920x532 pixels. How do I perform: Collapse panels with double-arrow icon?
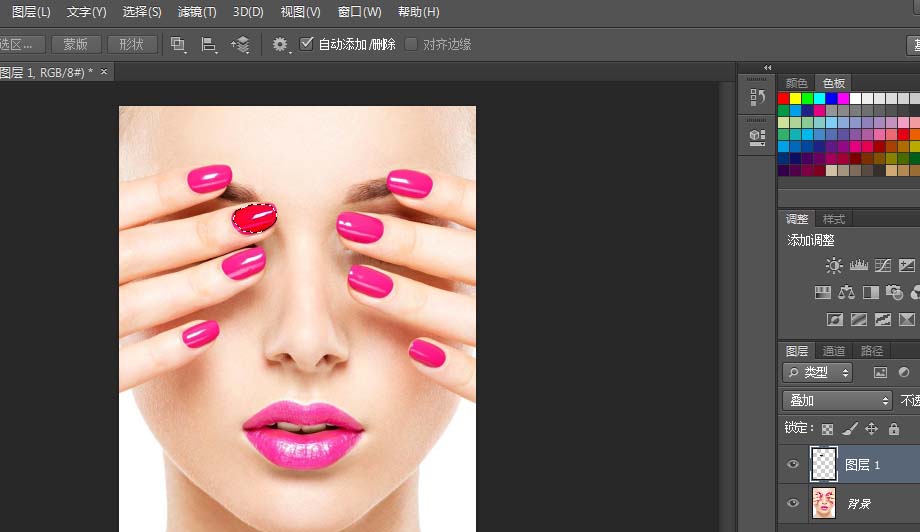(767, 67)
